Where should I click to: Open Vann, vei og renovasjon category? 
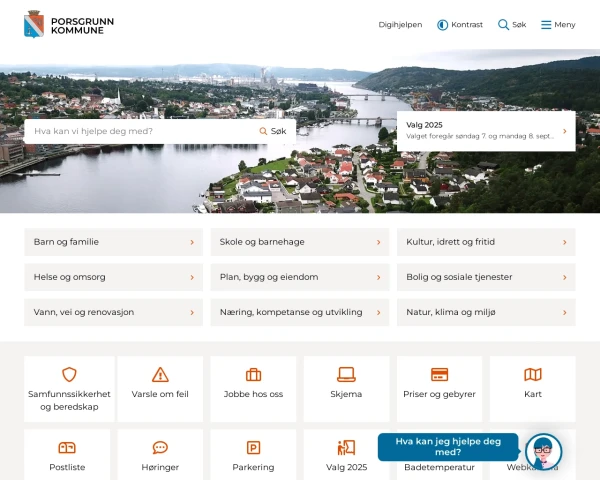pyautogui.click(x=114, y=312)
